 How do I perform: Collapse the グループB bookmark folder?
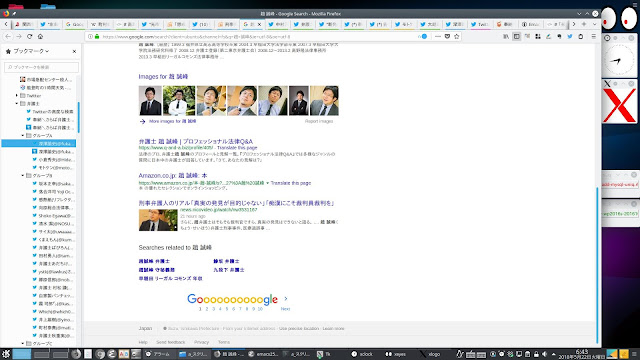23,175
